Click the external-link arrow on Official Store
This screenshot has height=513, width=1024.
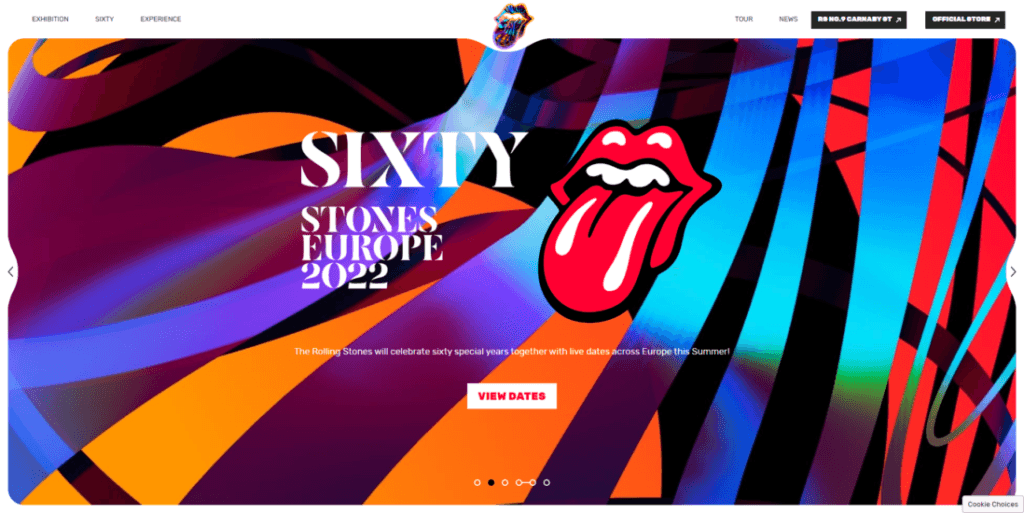[x=997, y=20]
